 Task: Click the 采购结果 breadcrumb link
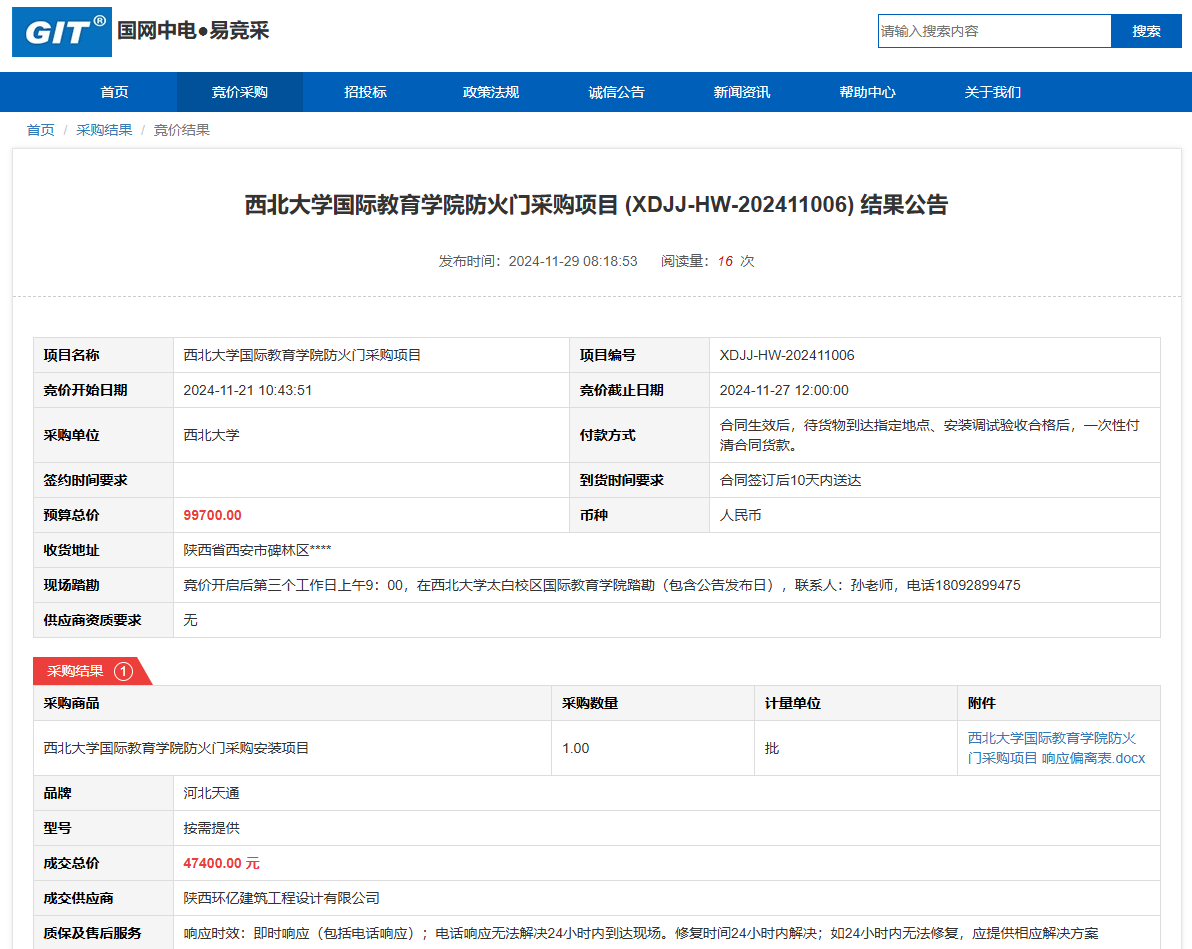(x=104, y=130)
